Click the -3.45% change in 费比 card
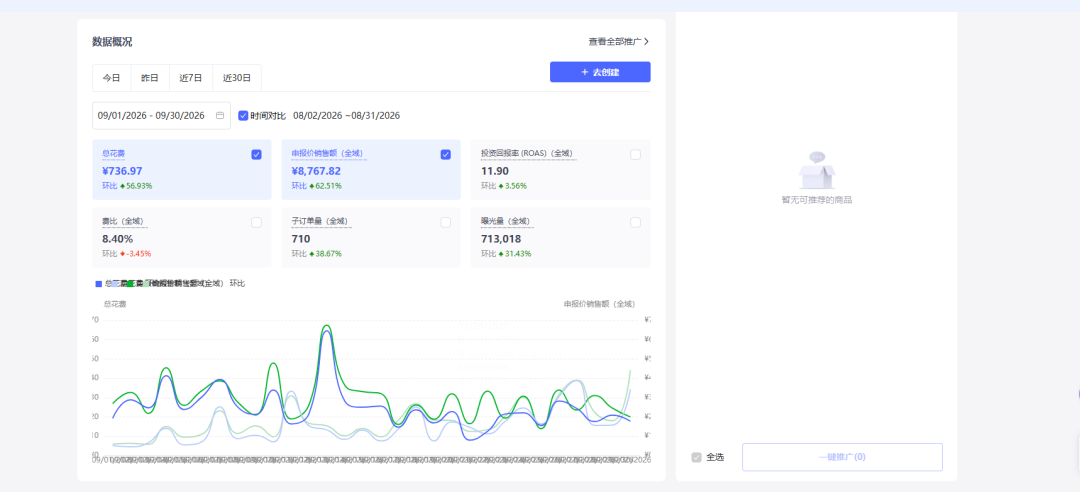The width and height of the screenshot is (1080, 492). 139,254
